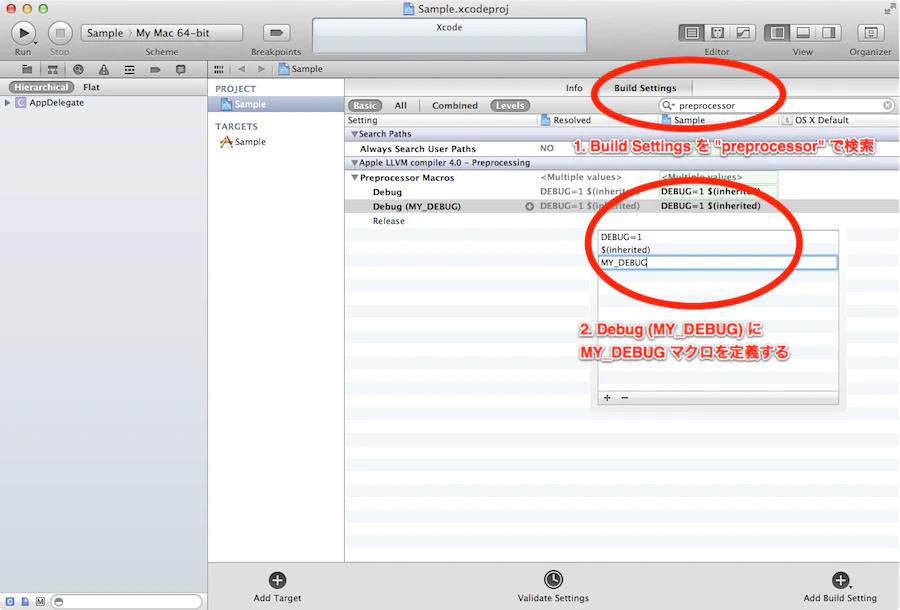Clear the preprocessor search text
The image size is (900, 610).
[x=887, y=106]
